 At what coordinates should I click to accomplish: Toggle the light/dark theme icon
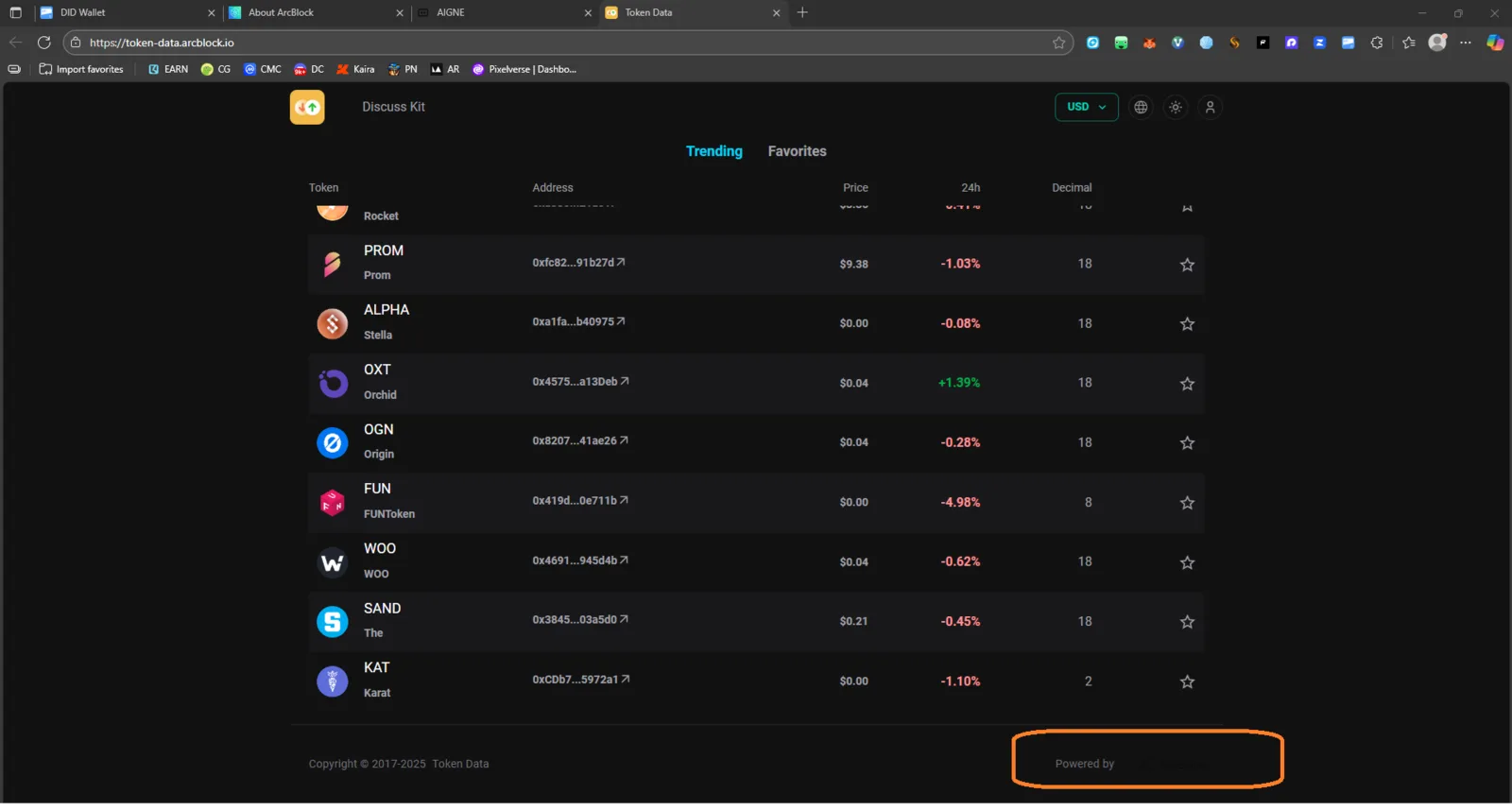1176,107
